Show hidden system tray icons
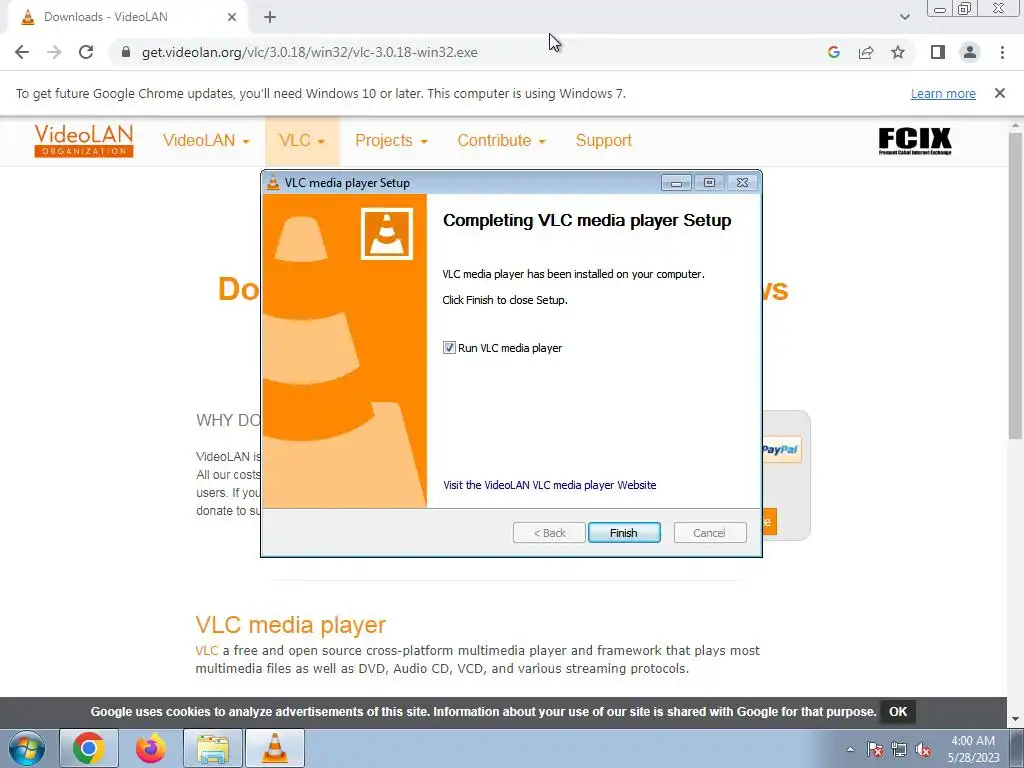The image size is (1024, 768). point(850,749)
